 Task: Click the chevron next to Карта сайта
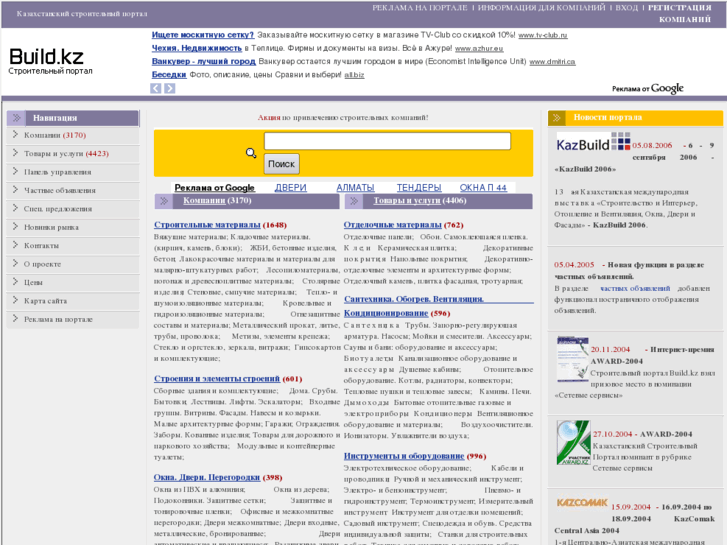coord(15,301)
